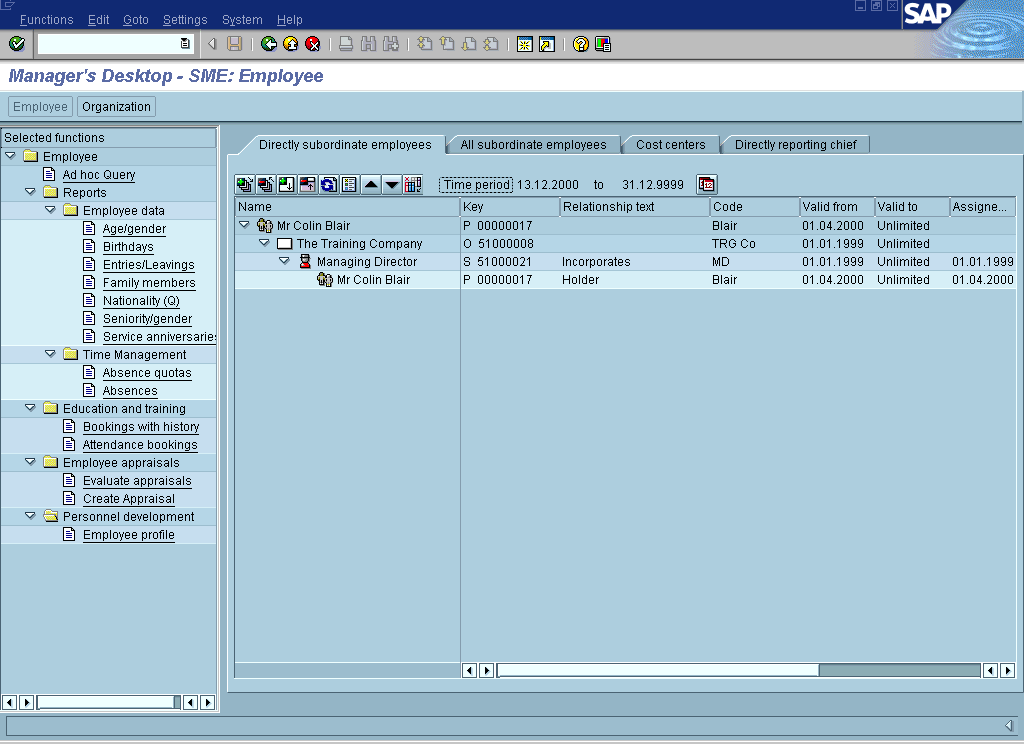The width and height of the screenshot is (1024, 744).
Task: Open the Birthdays report link
Action: [x=128, y=246]
